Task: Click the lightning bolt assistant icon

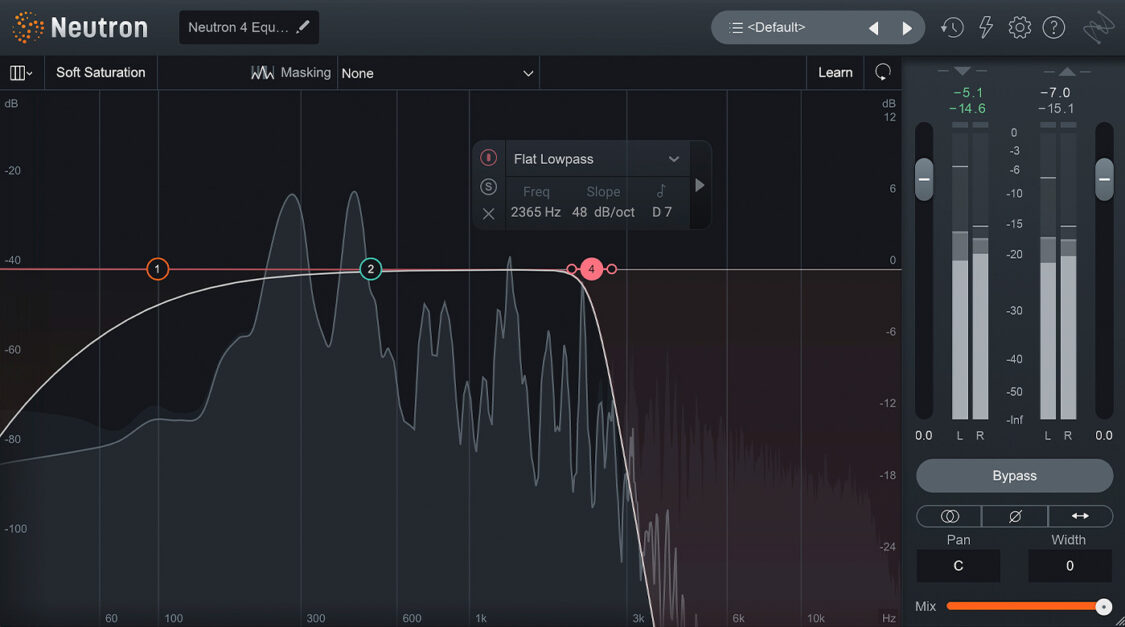Action: (x=985, y=27)
